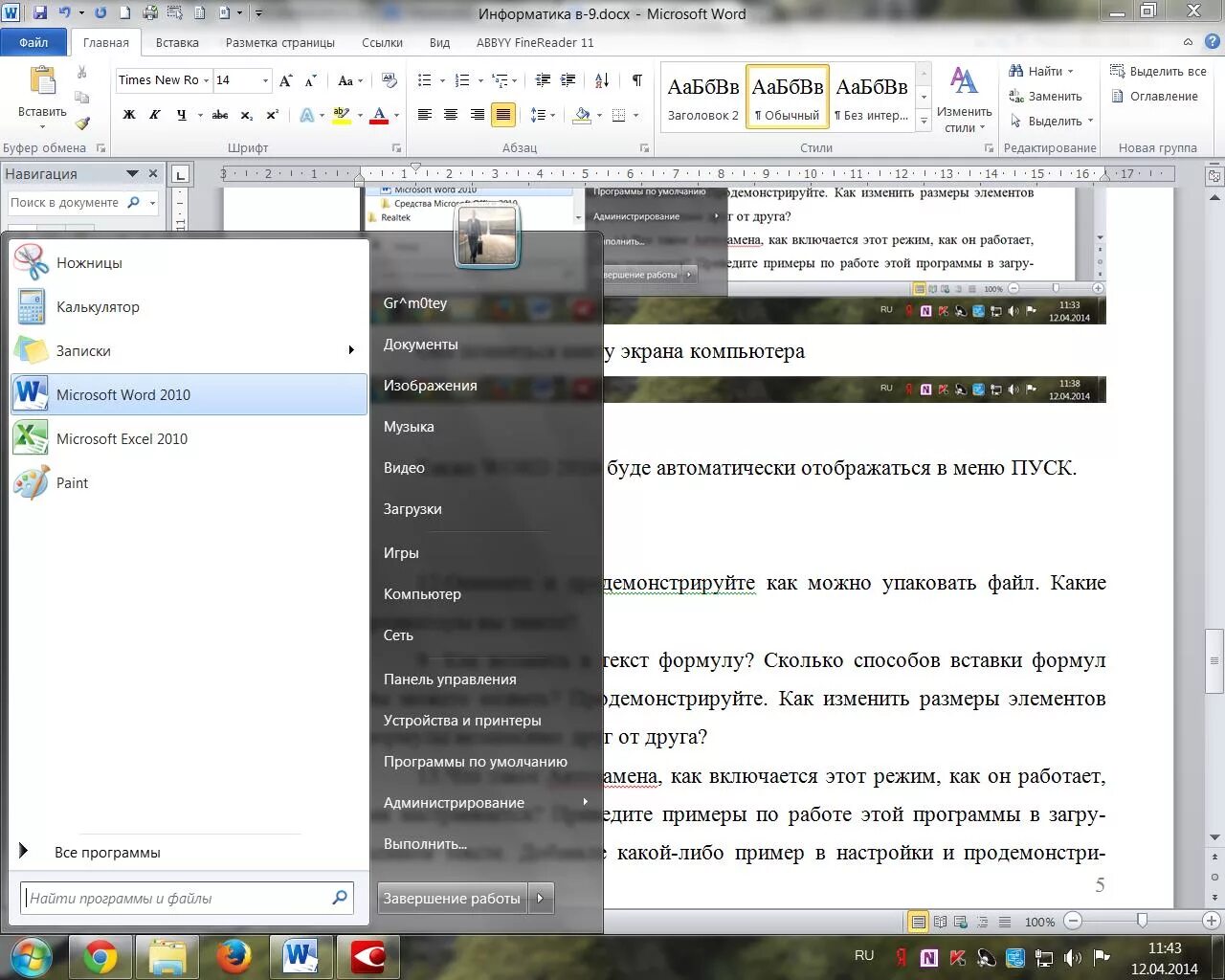1225x980 pixels.
Task: Click the Заменить (Replace) button
Action: click(1045, 96)
